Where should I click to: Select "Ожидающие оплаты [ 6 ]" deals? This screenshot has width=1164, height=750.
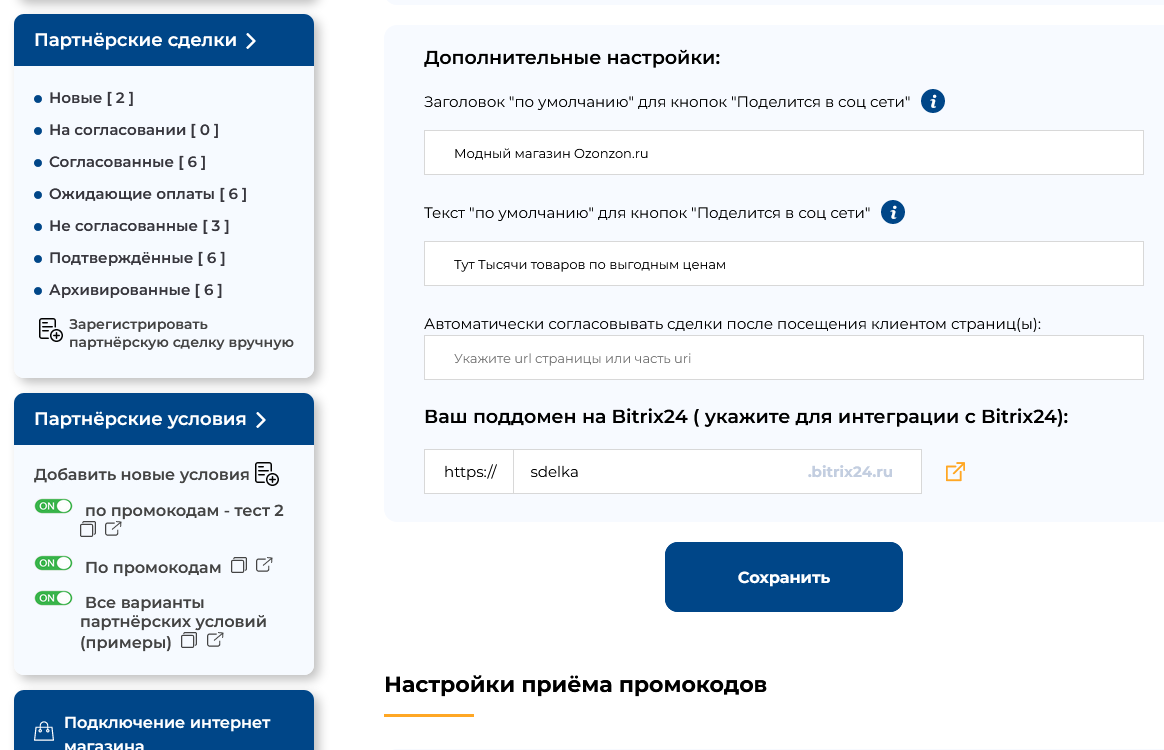pos(147,194)
